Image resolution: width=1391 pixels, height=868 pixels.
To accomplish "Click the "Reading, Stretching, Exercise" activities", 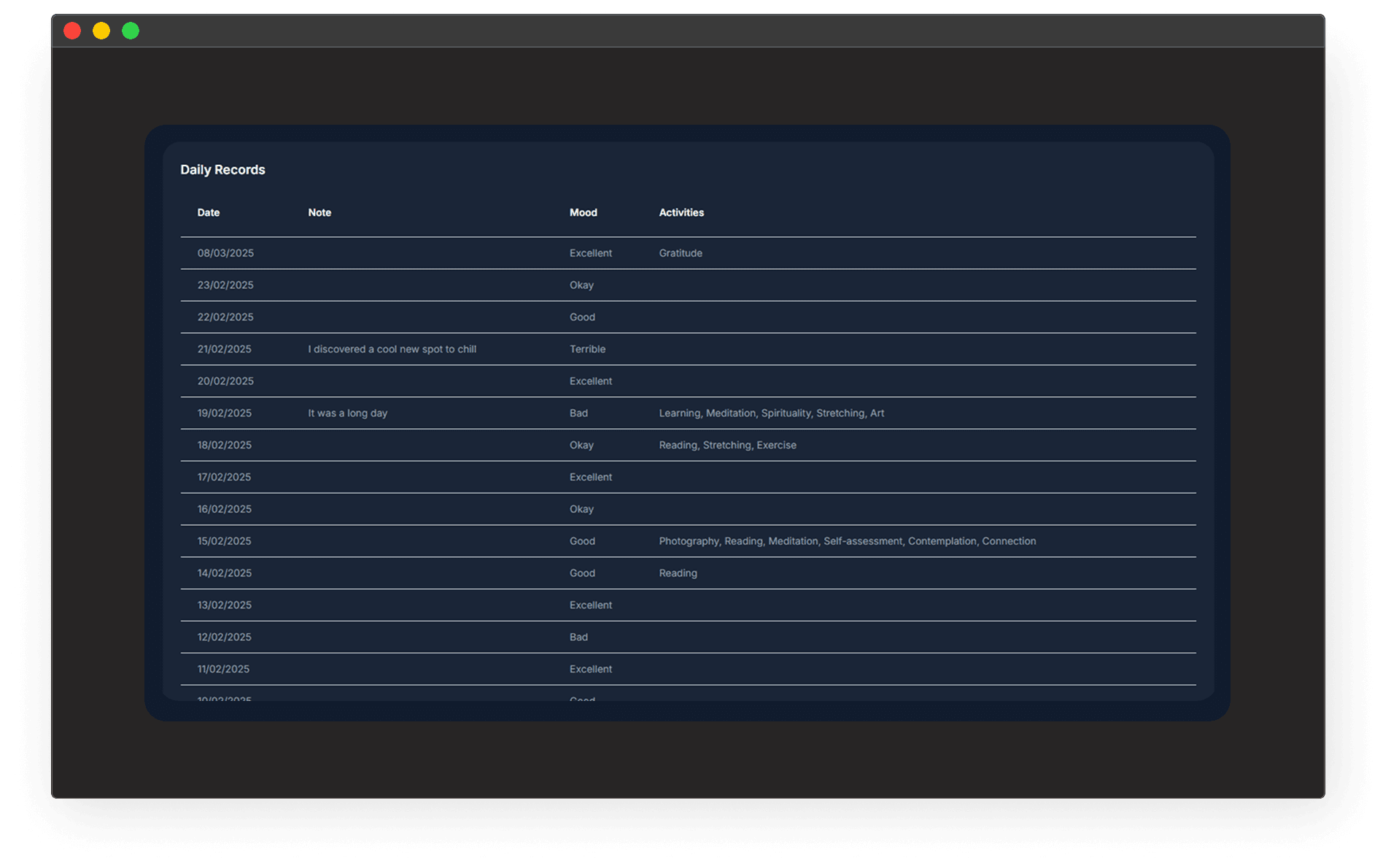I will click(727, 445).
